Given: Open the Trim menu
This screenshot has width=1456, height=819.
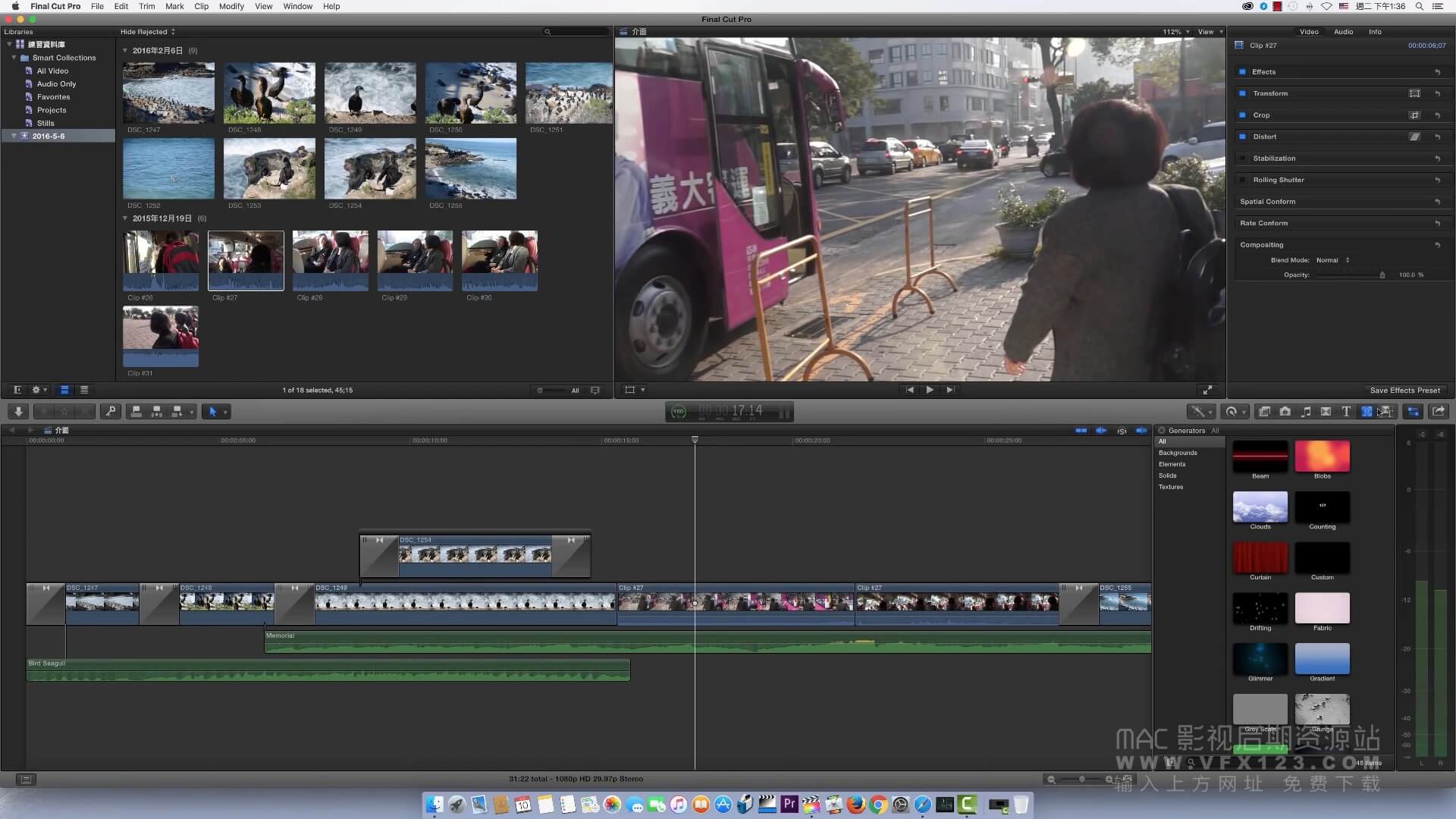Looking at the screenshot, I should pos(146,6).
